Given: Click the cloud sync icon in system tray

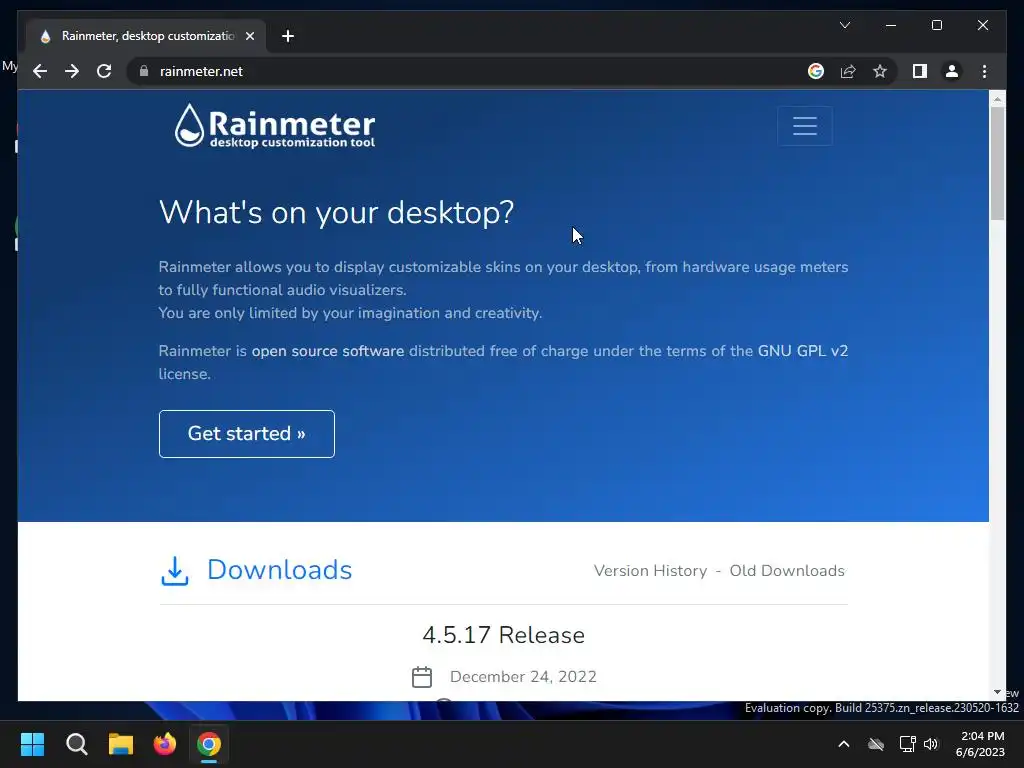Looking at the screenshot, I should [x=876, y=744].
